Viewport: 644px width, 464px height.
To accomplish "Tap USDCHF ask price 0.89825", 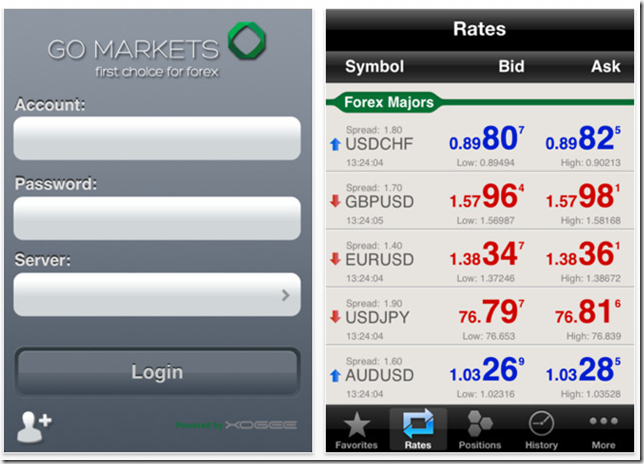I will pyautogui.click(x=583, y=138).
